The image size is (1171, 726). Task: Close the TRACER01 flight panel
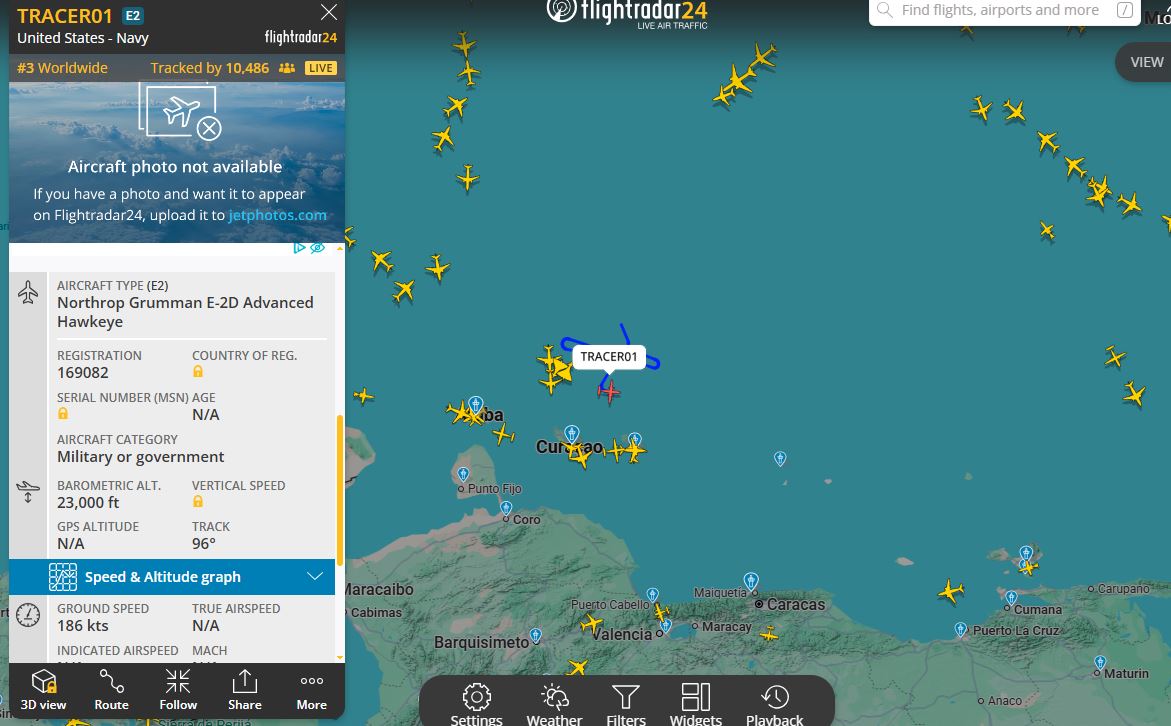tap(329, 12)
